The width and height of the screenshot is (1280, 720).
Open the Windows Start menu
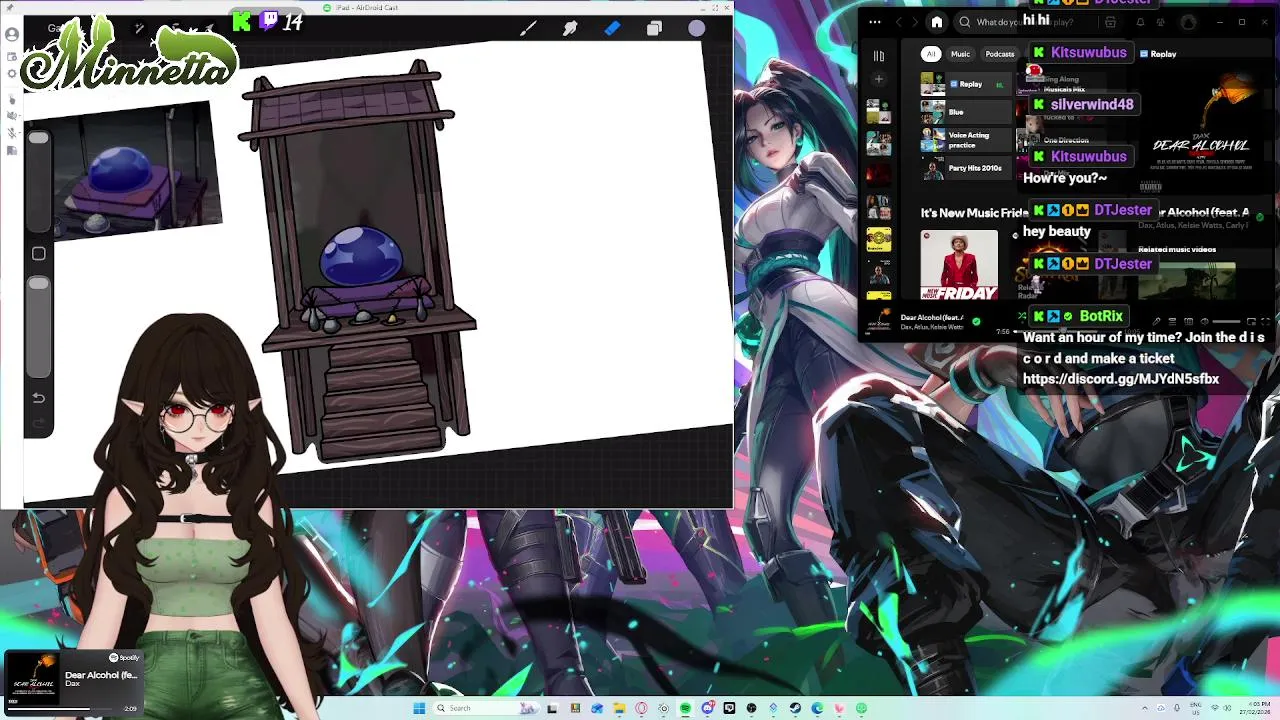tap(419, 708)
